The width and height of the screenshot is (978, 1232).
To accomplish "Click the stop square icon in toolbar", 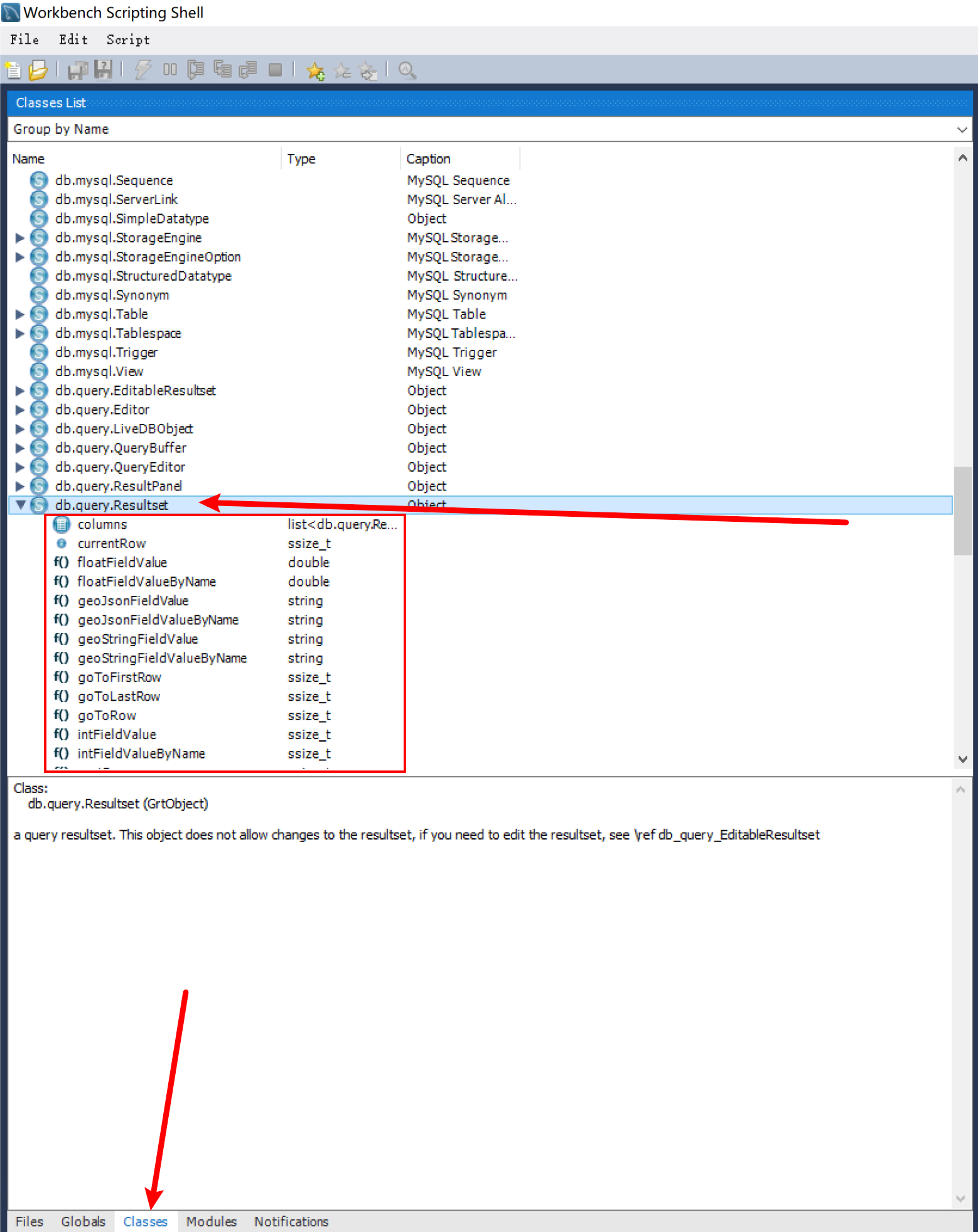I will point(275,70).
